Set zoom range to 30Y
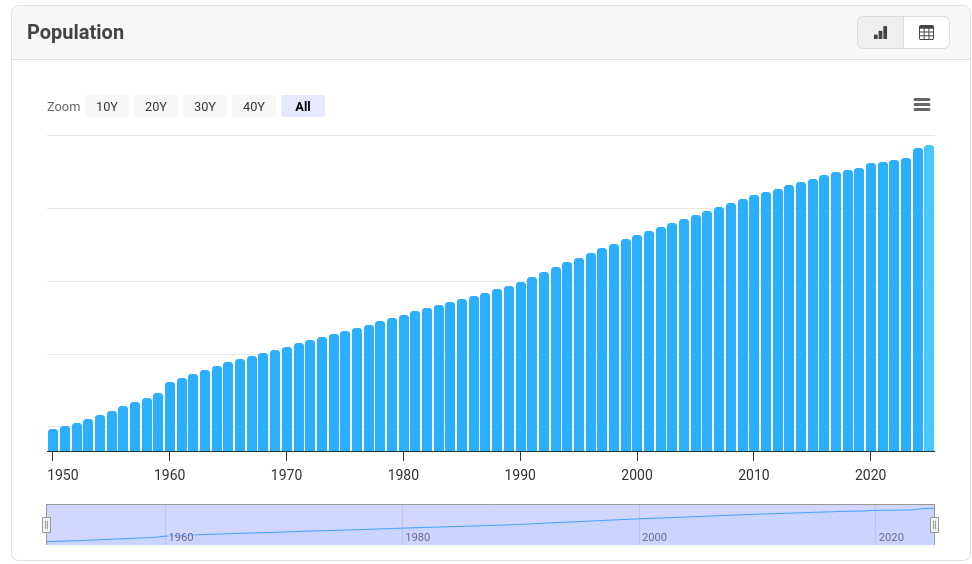This screenshot has width=972, height=564. [205, 106]
